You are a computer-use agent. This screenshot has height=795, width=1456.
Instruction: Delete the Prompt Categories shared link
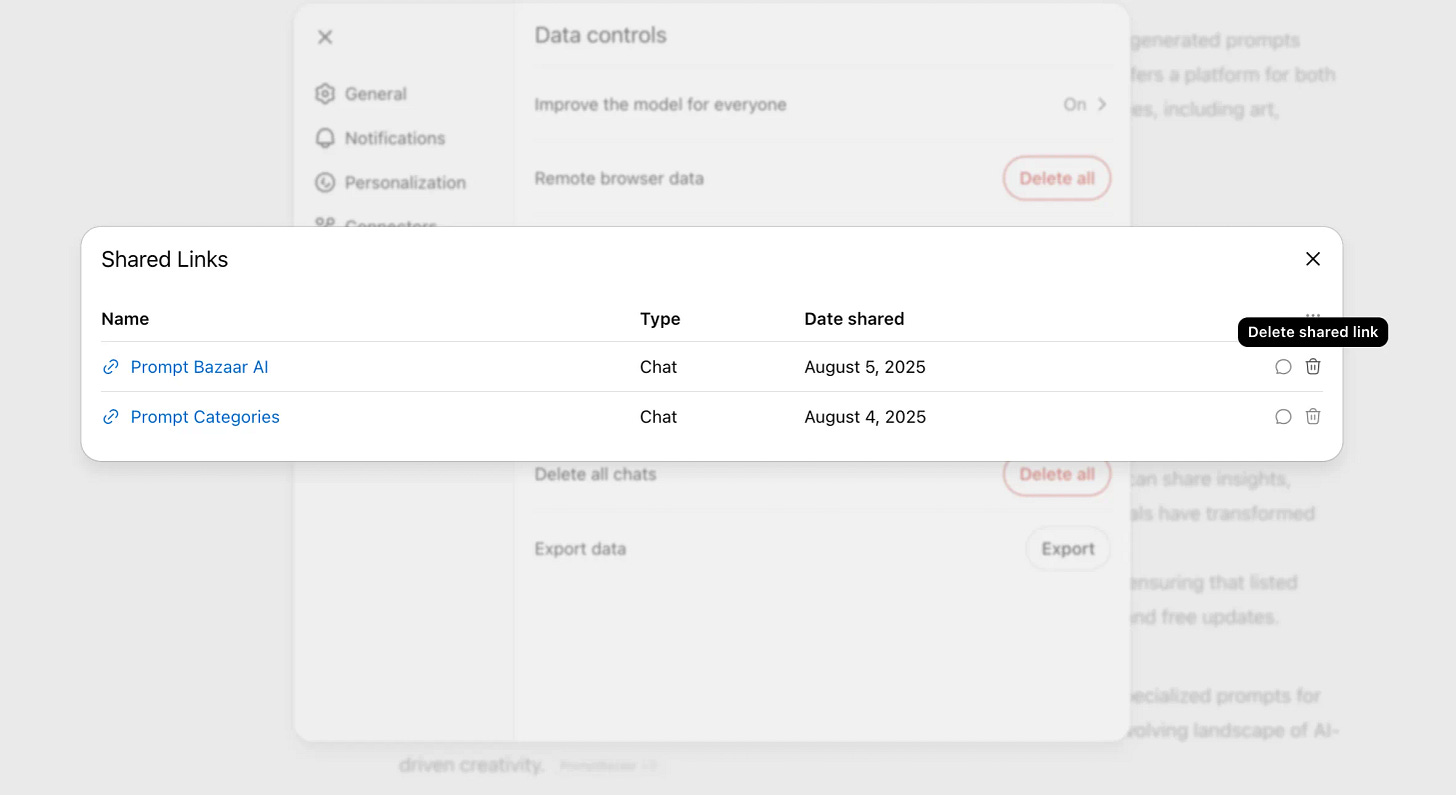pos(1313,417)
